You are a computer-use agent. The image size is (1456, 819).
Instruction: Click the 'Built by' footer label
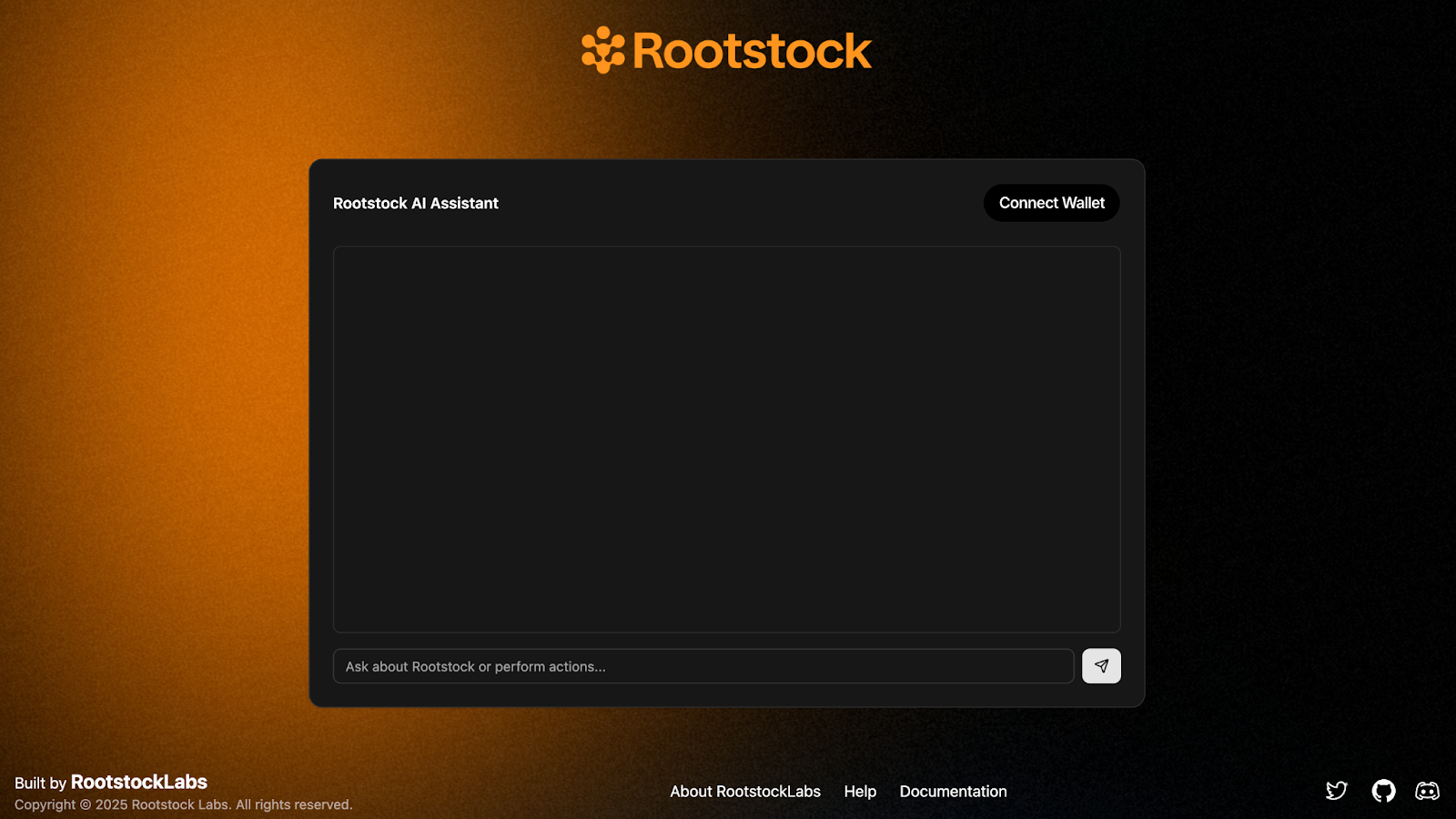click(40, 784)
